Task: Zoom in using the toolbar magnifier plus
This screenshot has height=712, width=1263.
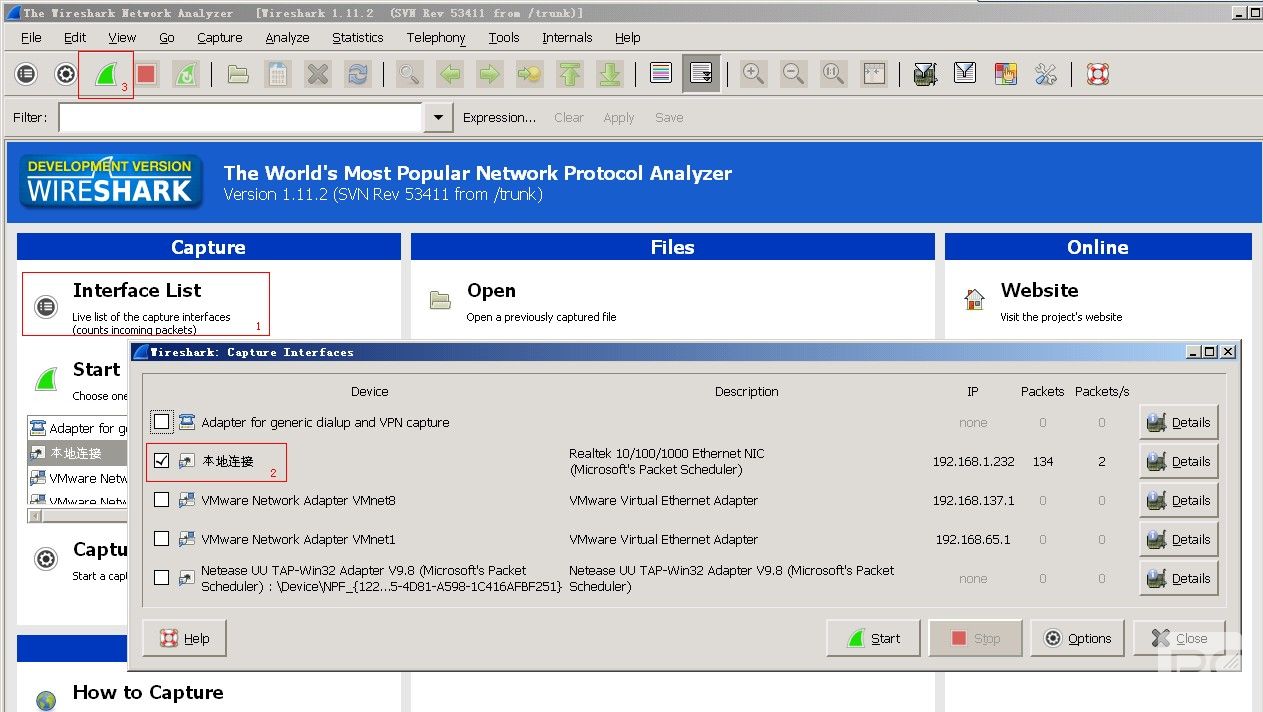Action: (753, 74)
